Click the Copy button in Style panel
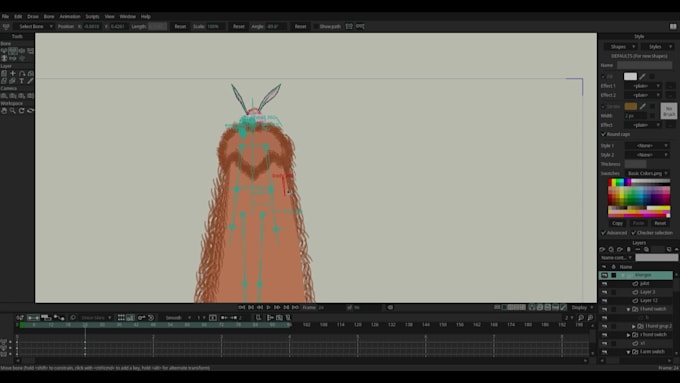Screen dimensions: 680x383 618,223
